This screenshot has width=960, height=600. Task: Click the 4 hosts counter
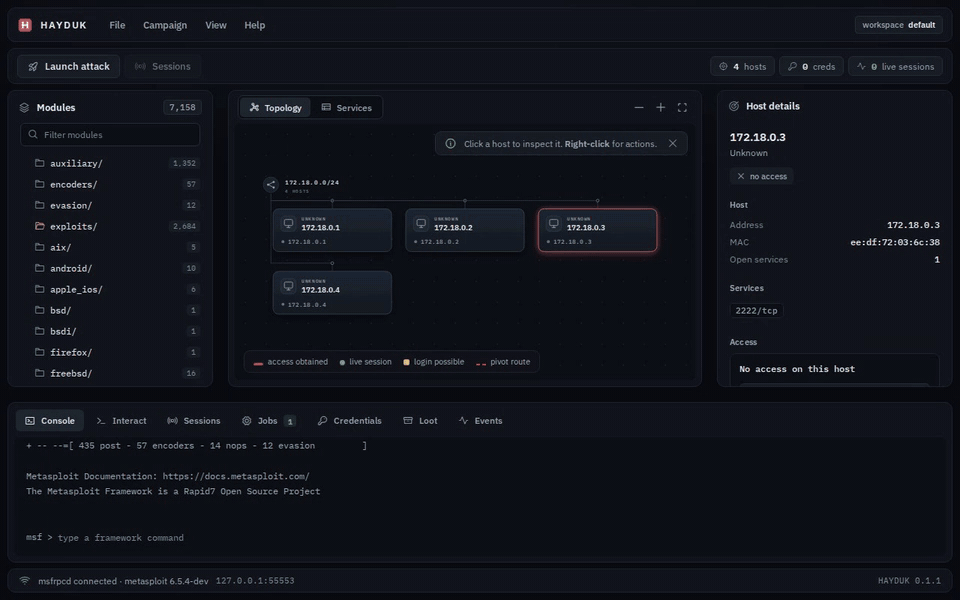point(742,66)
